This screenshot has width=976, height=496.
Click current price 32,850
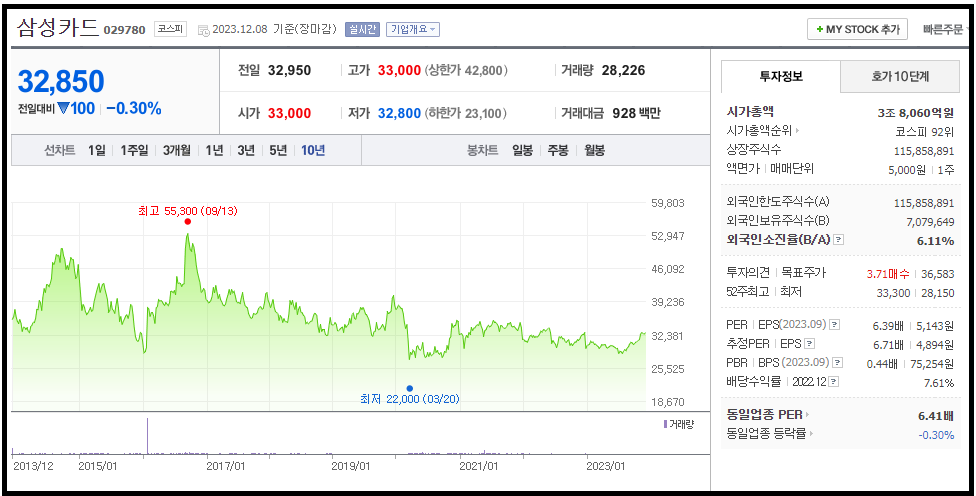pyautogui.click(x=61, y=81)
